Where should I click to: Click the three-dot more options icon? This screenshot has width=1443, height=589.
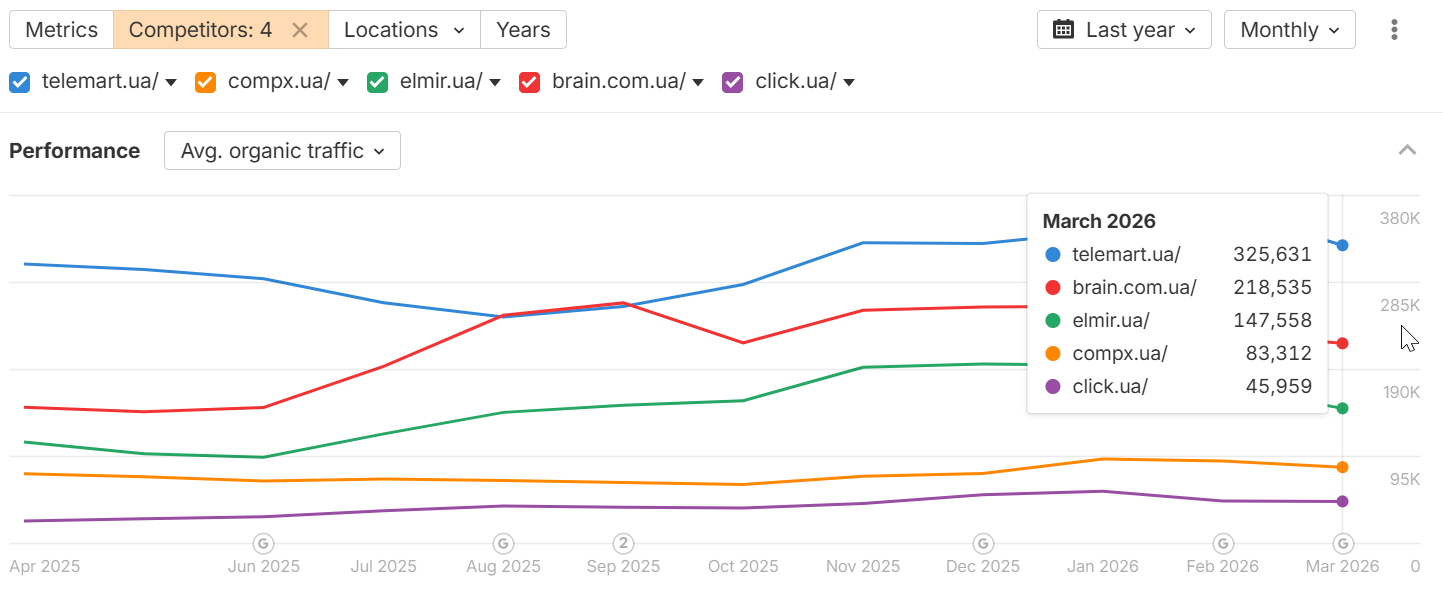tap(1394, 30)
